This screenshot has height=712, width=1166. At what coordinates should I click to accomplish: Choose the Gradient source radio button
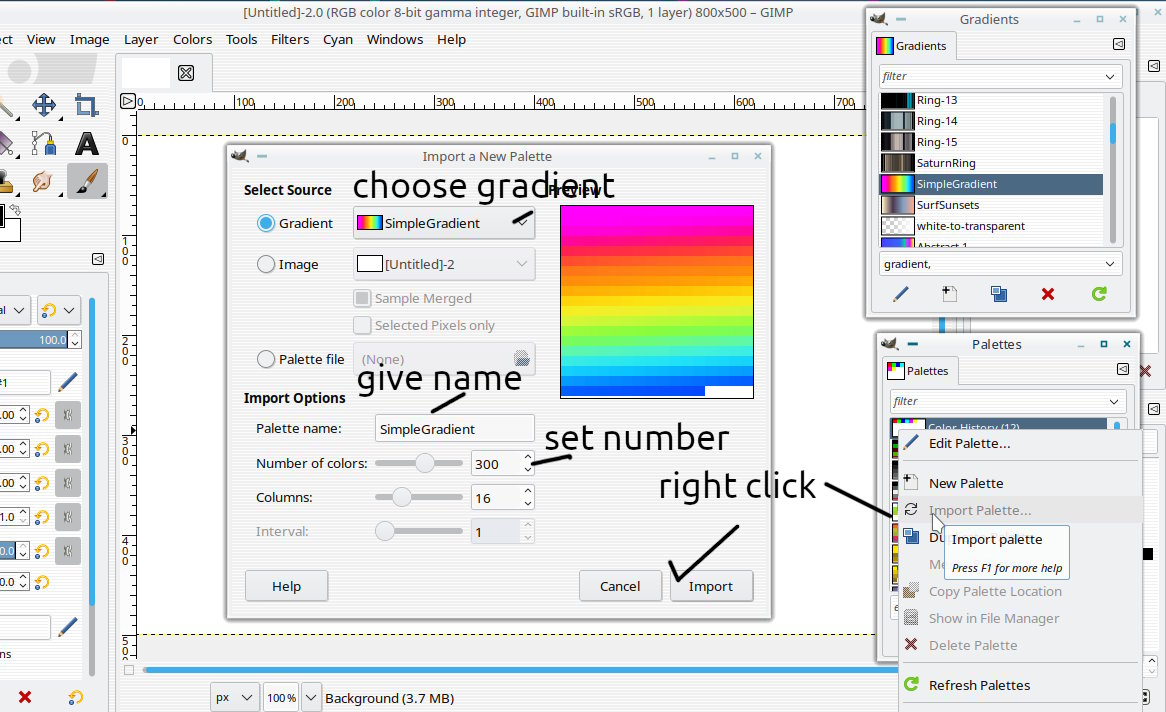265,223
